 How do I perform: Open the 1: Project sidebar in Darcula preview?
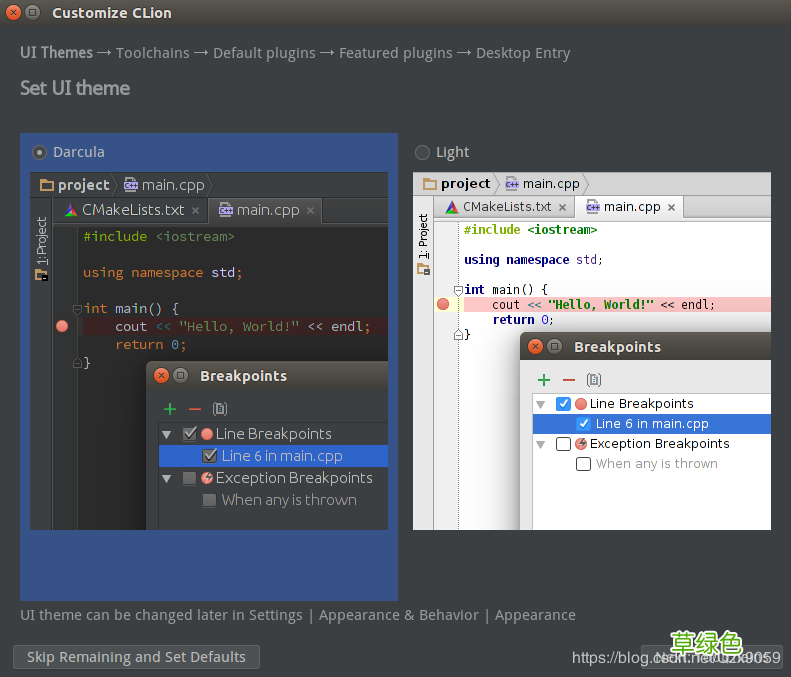point(41,248)
